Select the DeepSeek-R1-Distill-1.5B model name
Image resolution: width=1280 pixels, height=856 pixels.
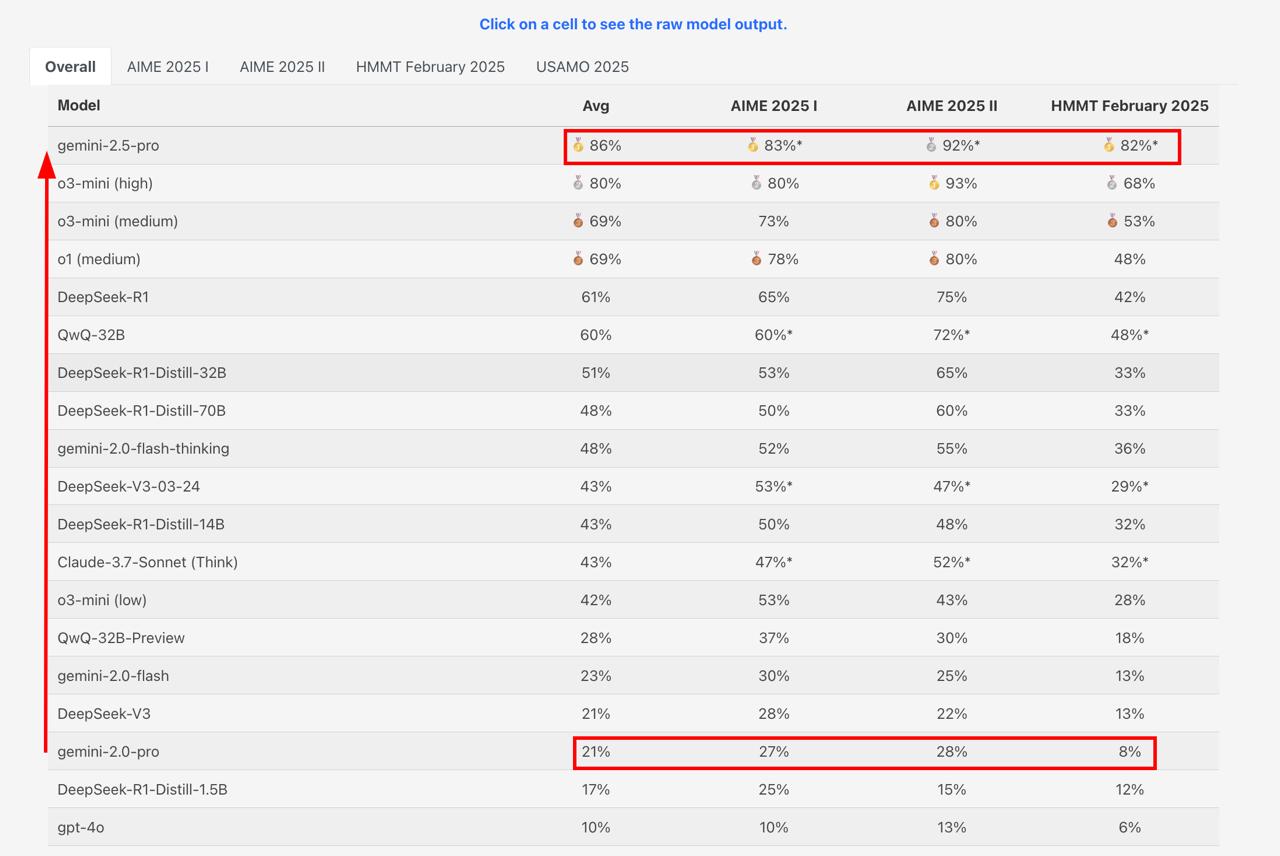(x=142, y=790)
